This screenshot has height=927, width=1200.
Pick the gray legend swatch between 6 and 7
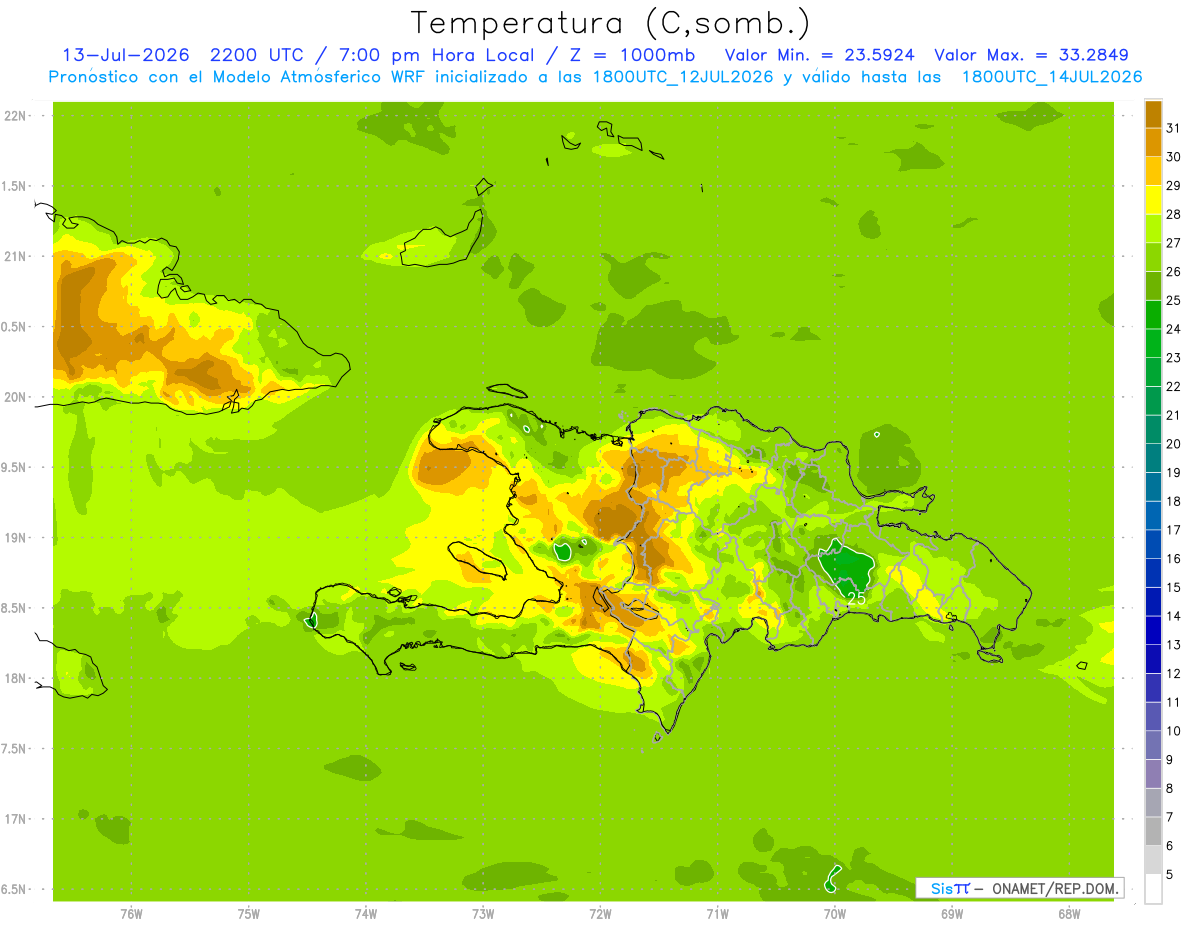point(1153,832)
